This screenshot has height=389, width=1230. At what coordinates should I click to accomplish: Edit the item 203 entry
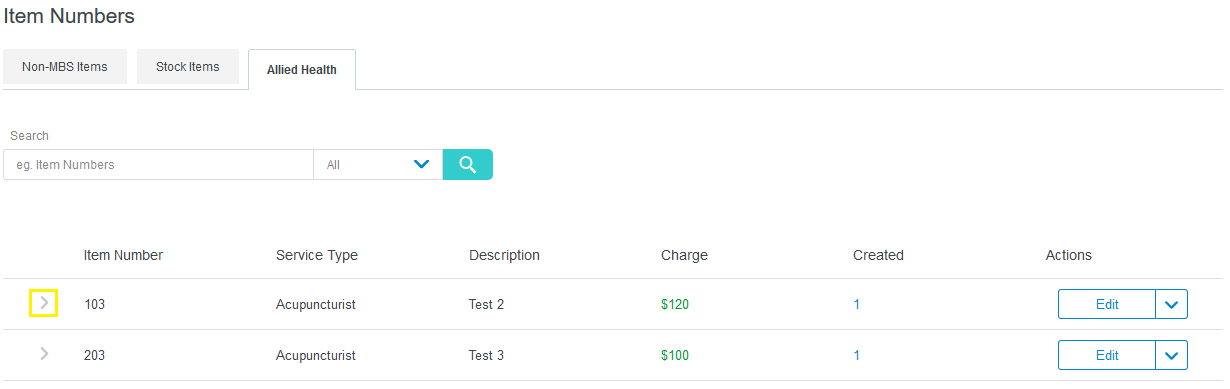coord(1107,355)
